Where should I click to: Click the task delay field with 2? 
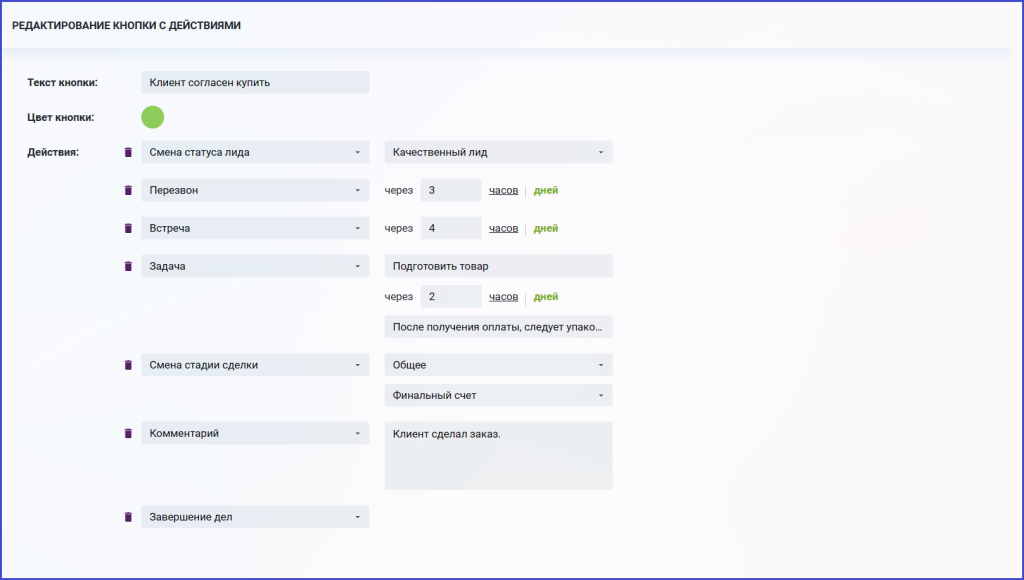point(451,297)
